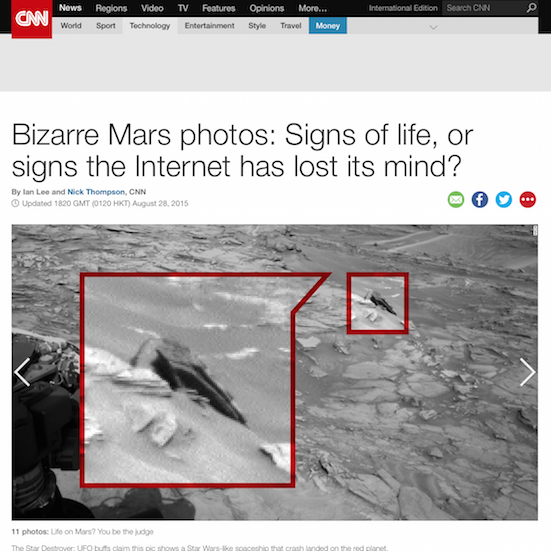Open Nick Thompson's author page
The image size is (551, 551).
(96, 192)
